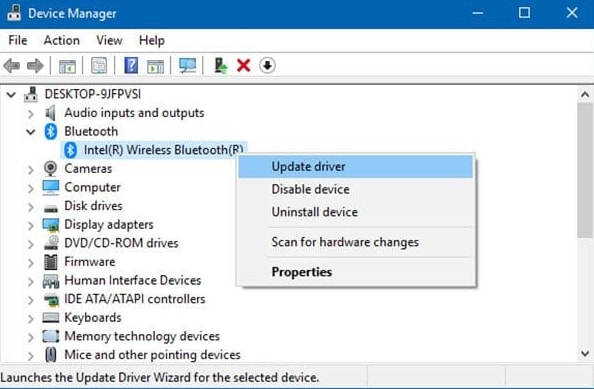Viewport: 594px width, 389px height.
Task: Click the Audio inputs and outputs speaker icon
Action: pyautogui.click(x=50, y=113)
